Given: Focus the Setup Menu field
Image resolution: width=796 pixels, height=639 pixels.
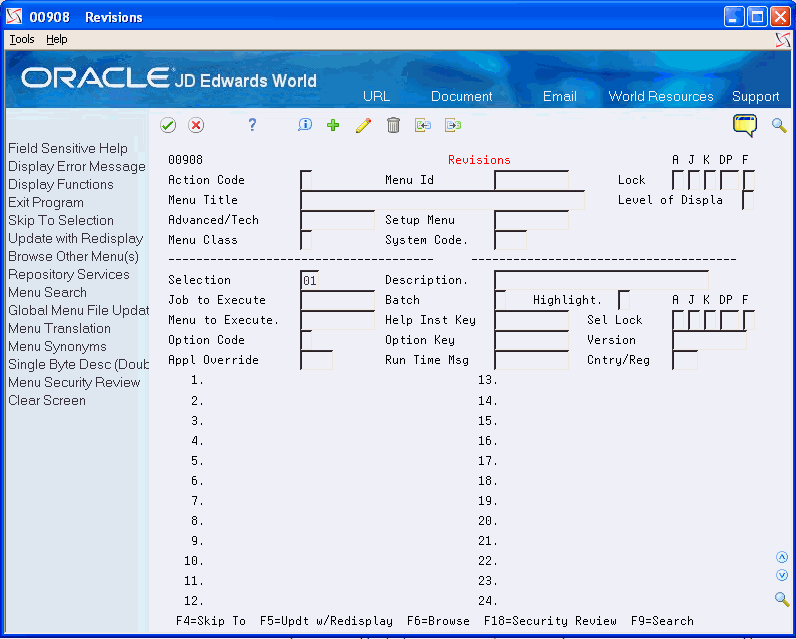Looking at the screenshot, I should coord(531,220).
